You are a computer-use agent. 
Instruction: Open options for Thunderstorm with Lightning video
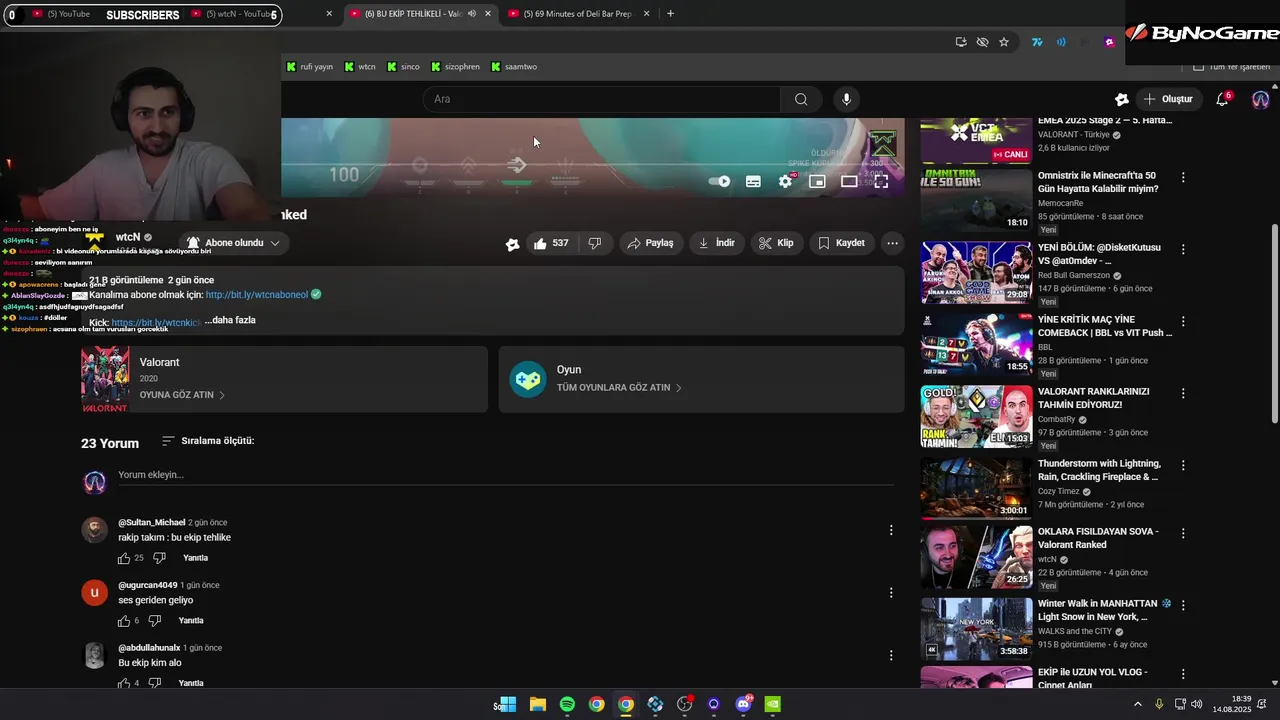[x=1183, y=465]
